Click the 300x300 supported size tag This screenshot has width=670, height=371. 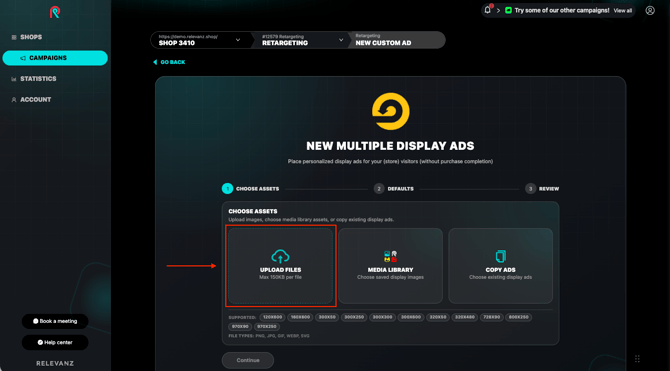click(x=382, y=317)
